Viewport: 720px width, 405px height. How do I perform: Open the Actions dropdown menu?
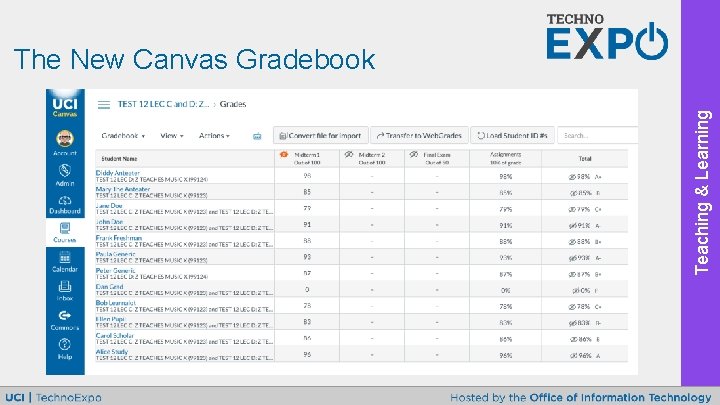tap(214, 136)
